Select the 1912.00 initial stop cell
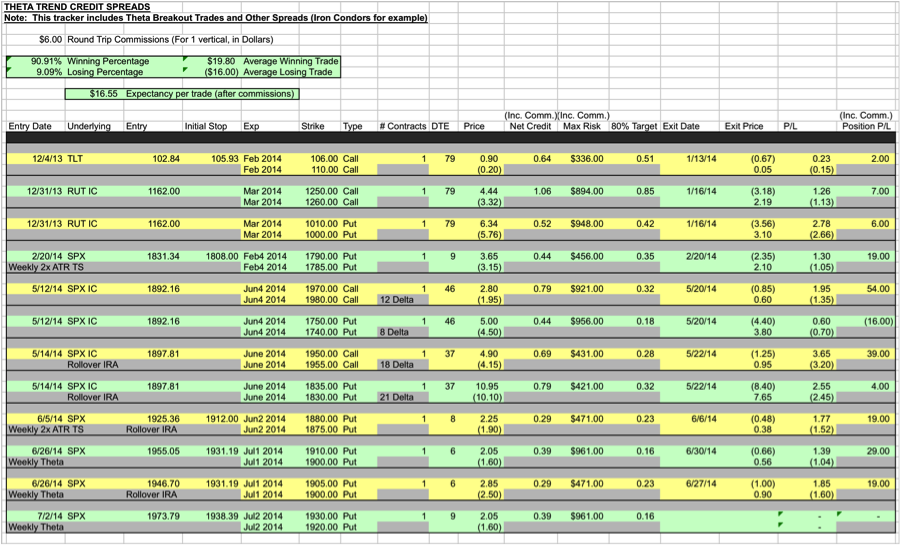901x545 pixels. tap(222, 419)
